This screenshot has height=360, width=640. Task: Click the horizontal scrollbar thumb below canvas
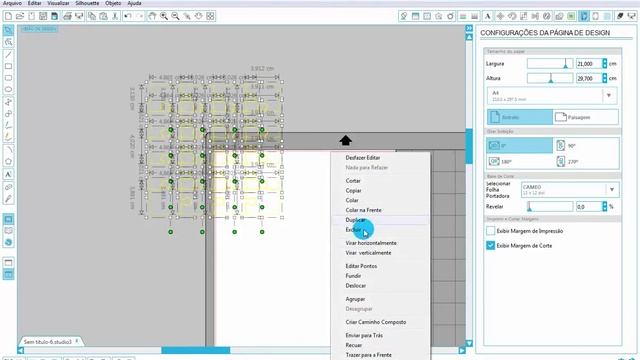196,350
